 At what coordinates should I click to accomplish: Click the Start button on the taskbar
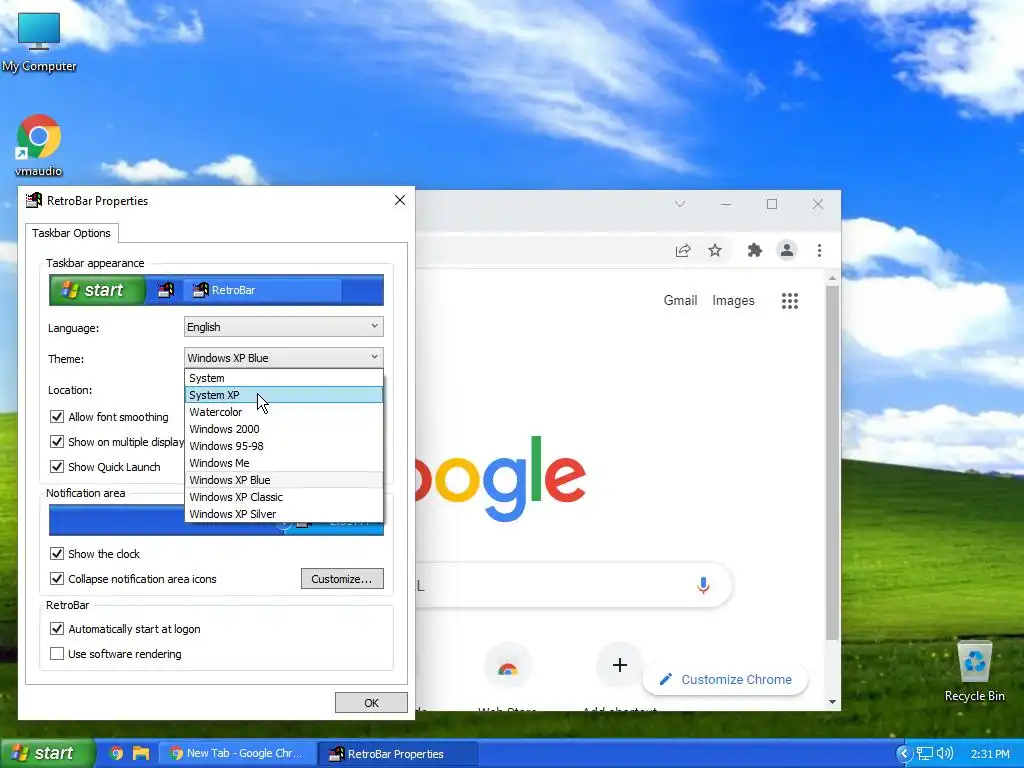coord(47,753)
